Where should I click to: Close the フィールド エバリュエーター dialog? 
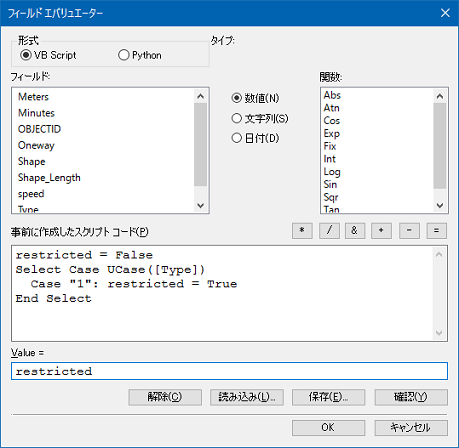tap(445, 13)
